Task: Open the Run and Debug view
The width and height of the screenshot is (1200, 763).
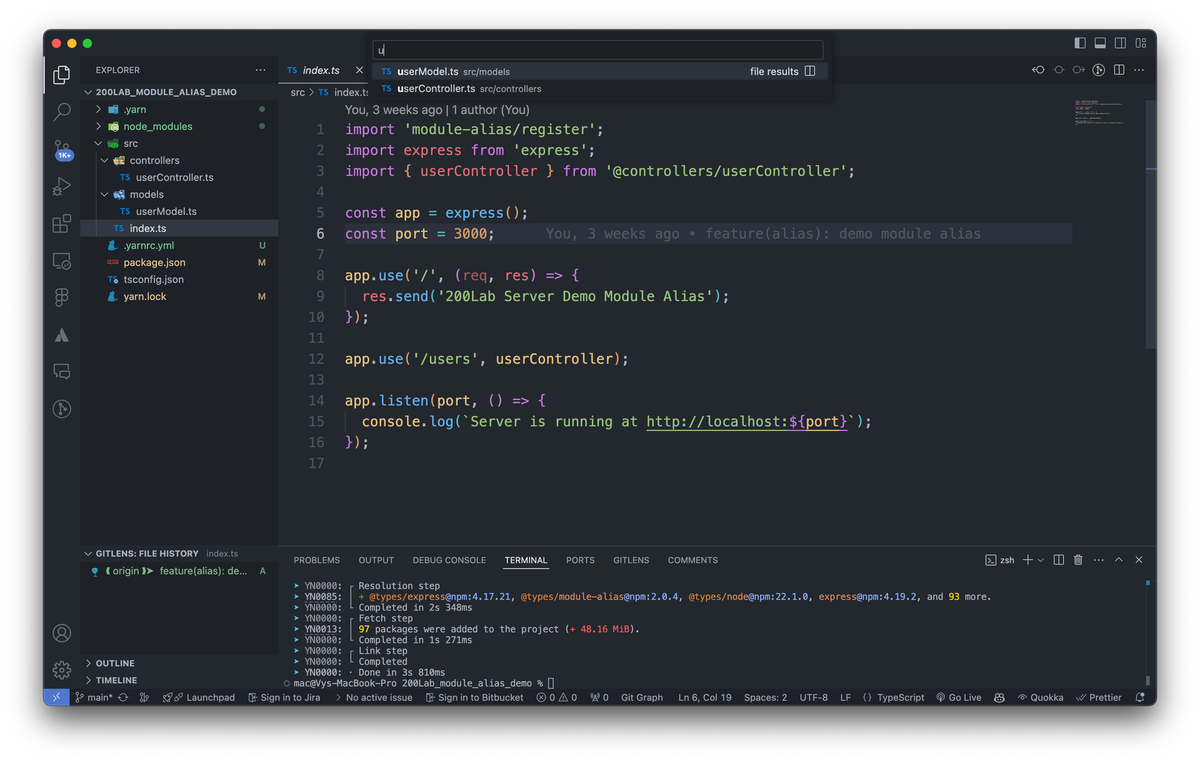Action: [x=62, y=186]
